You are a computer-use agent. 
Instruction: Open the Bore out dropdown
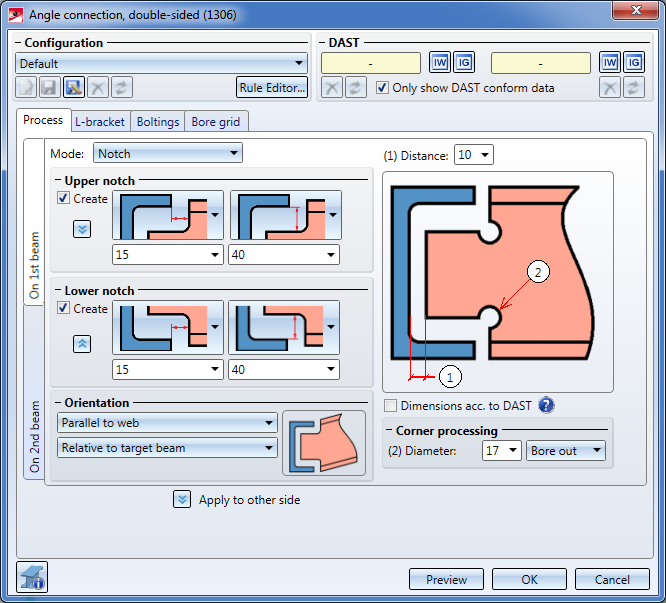click(566, 451)
